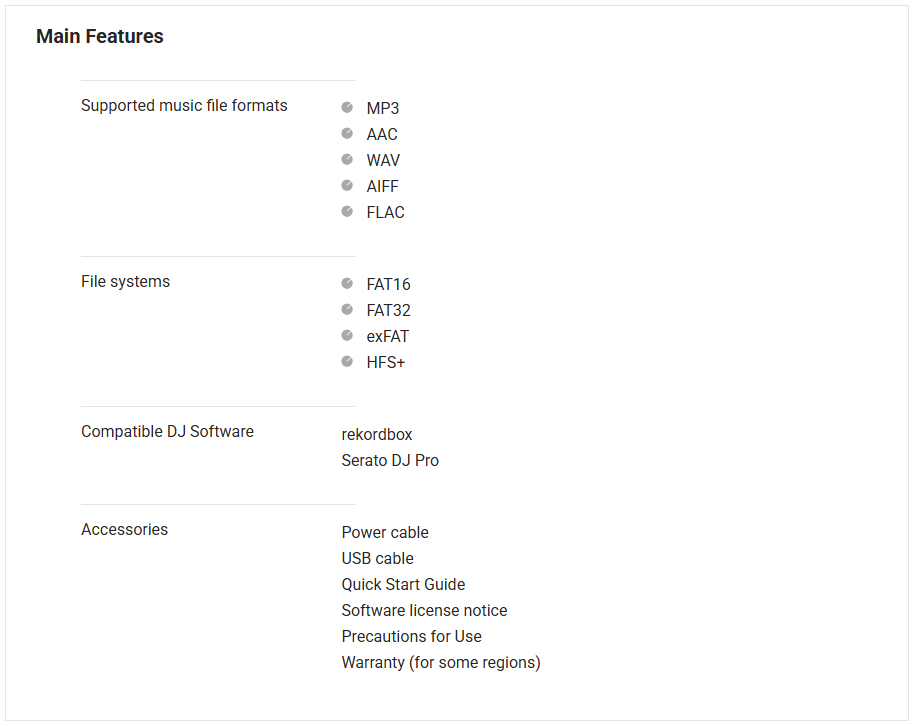Viewport: 916px width, 726px height.
Task: Select the bullet icon beside FAT32
Action: [347, 309]
